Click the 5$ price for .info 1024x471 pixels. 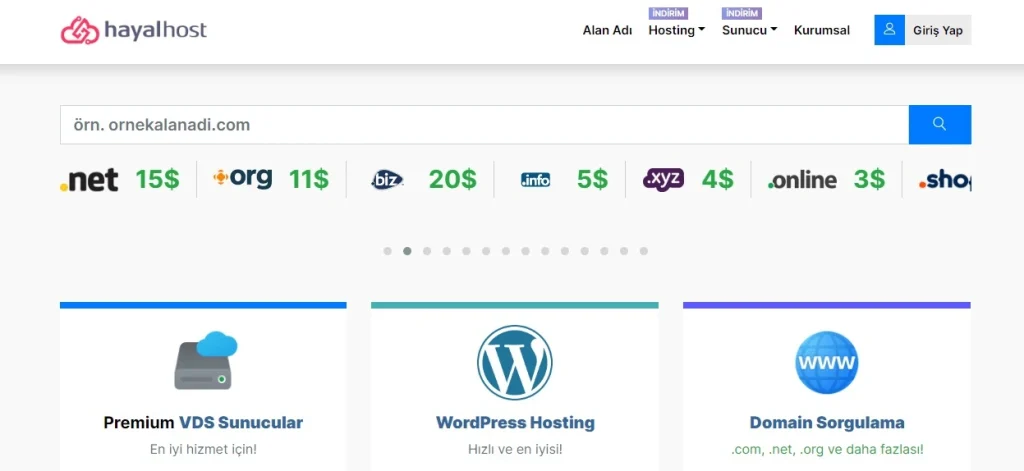click(592, 179)
